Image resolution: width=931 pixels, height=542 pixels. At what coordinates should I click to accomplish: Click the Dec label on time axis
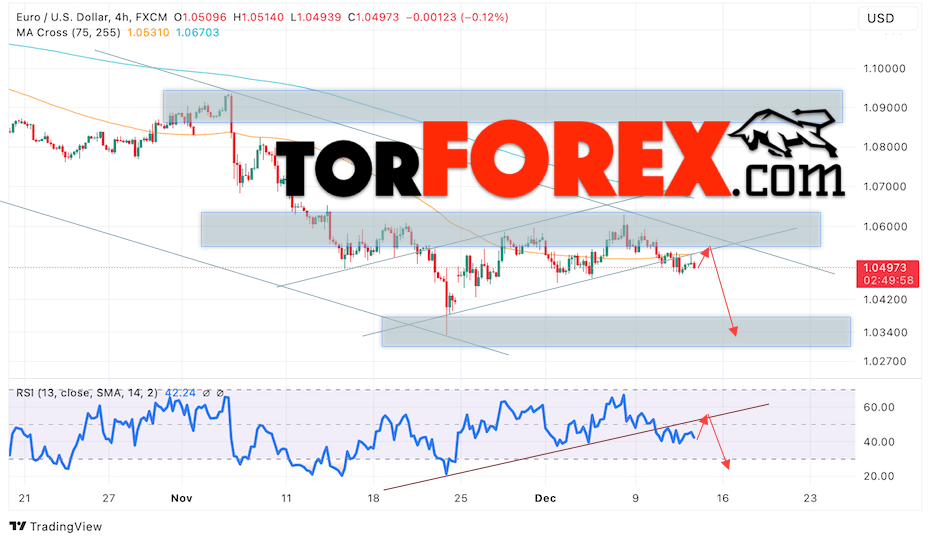545,498
